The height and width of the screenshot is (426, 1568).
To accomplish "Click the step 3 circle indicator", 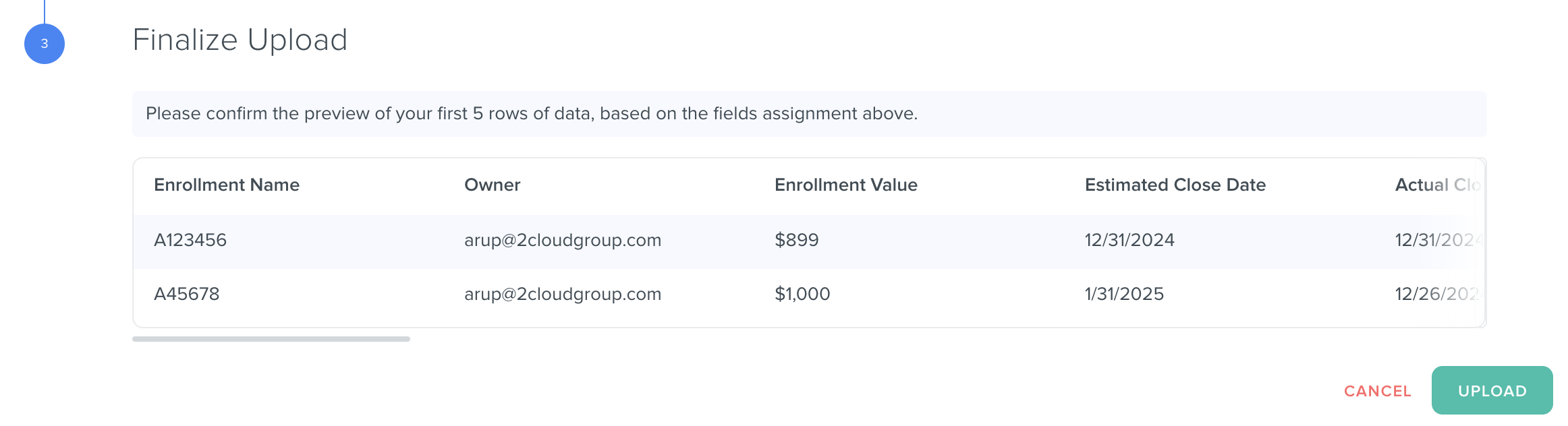I will (x=45, y=44).
